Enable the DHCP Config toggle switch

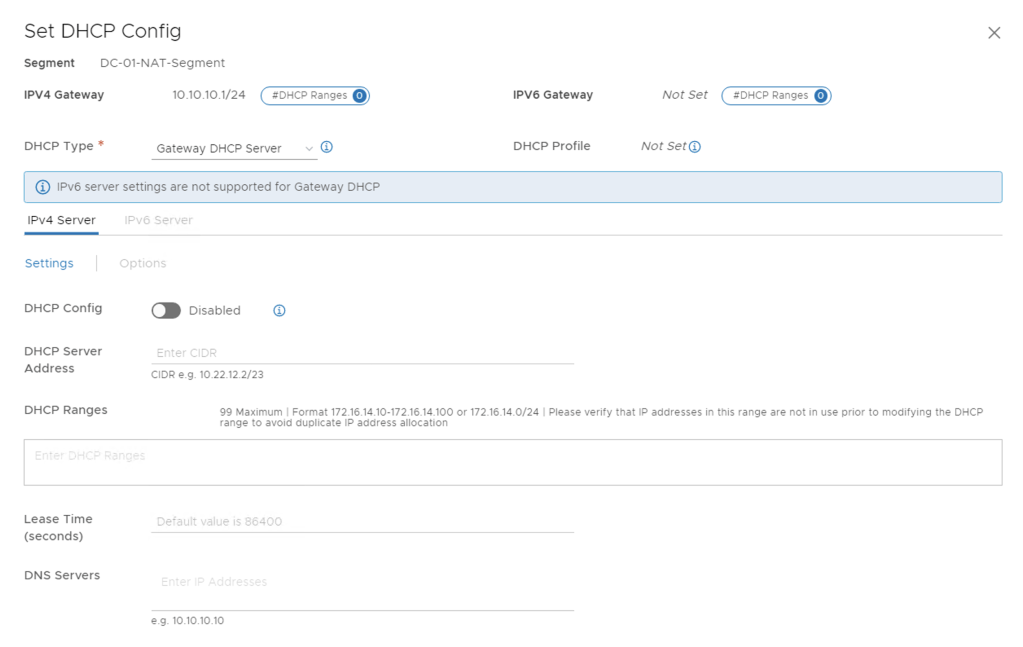click(166, 311)
